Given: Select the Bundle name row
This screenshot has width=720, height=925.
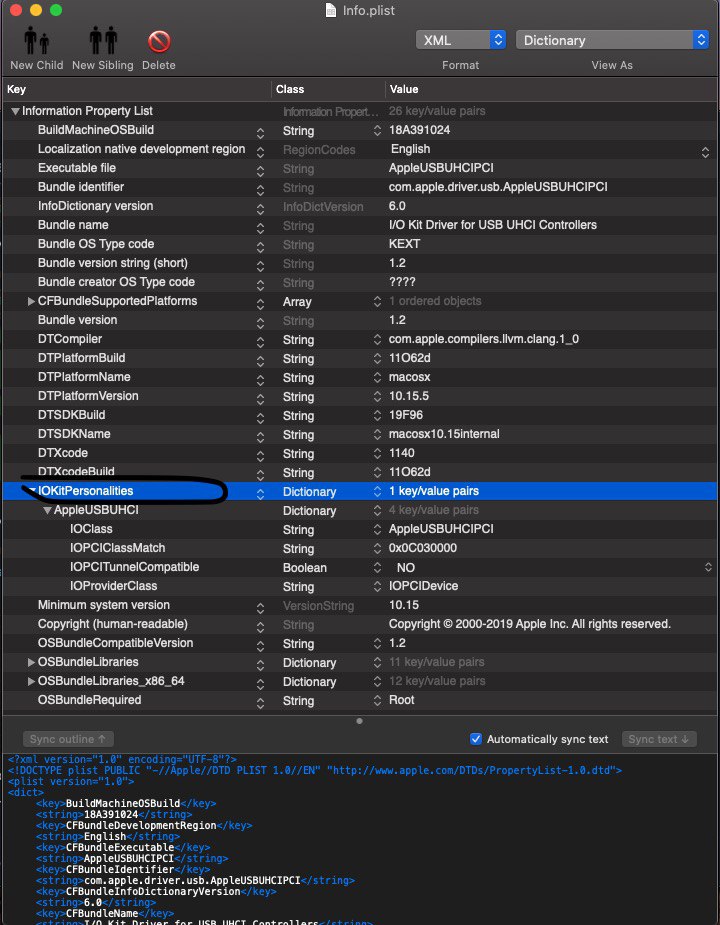Looking at the screenshot, I should (x=360, y=225).
